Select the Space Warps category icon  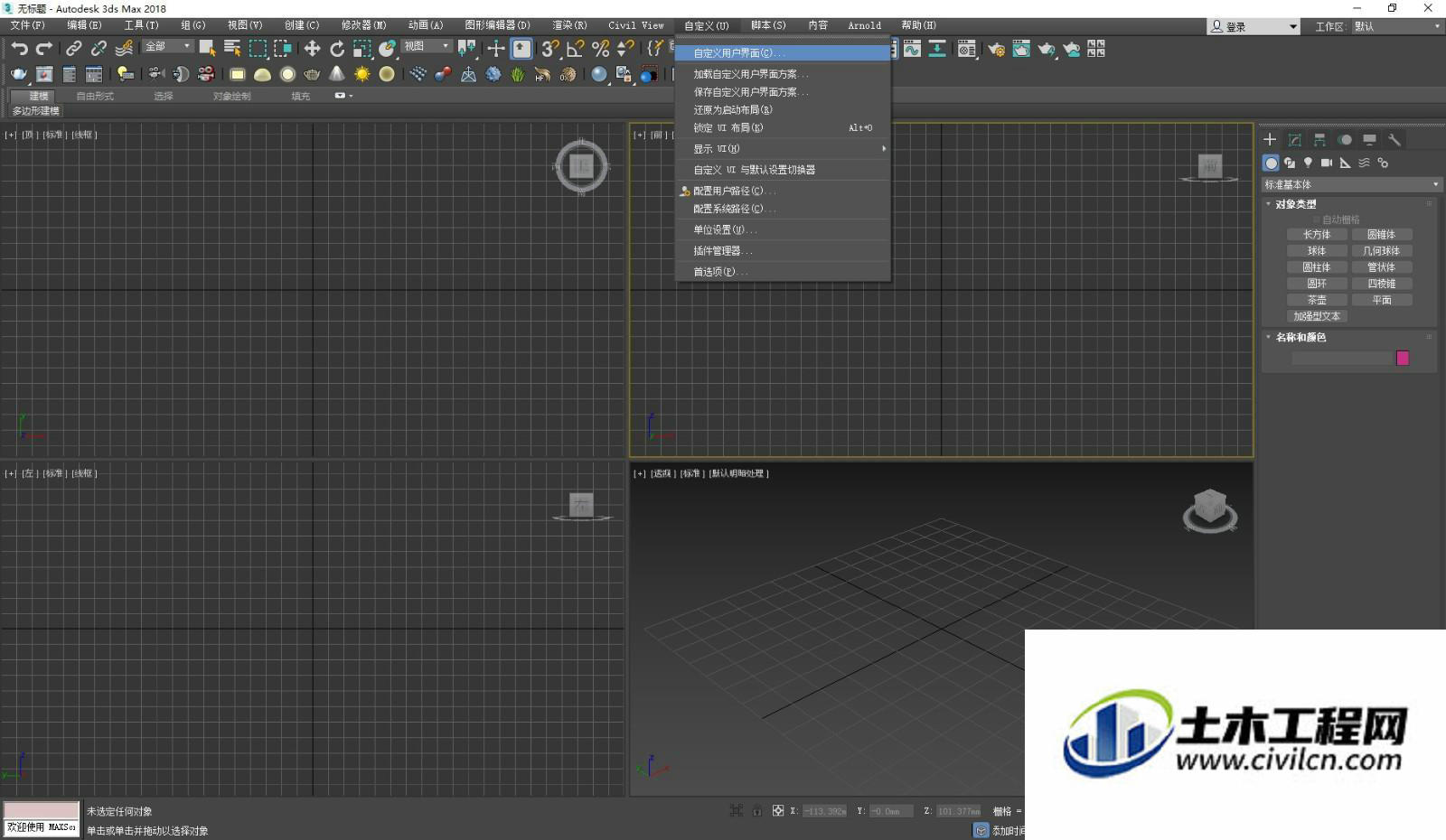coord(1364,163)
